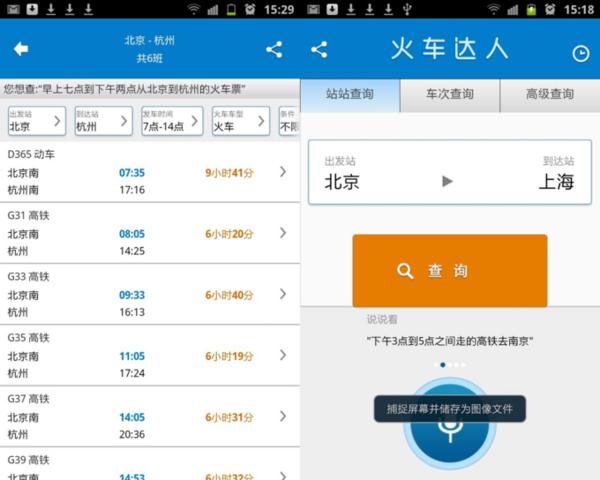Tap the microphone voice search button

click(x=450, y=425)
